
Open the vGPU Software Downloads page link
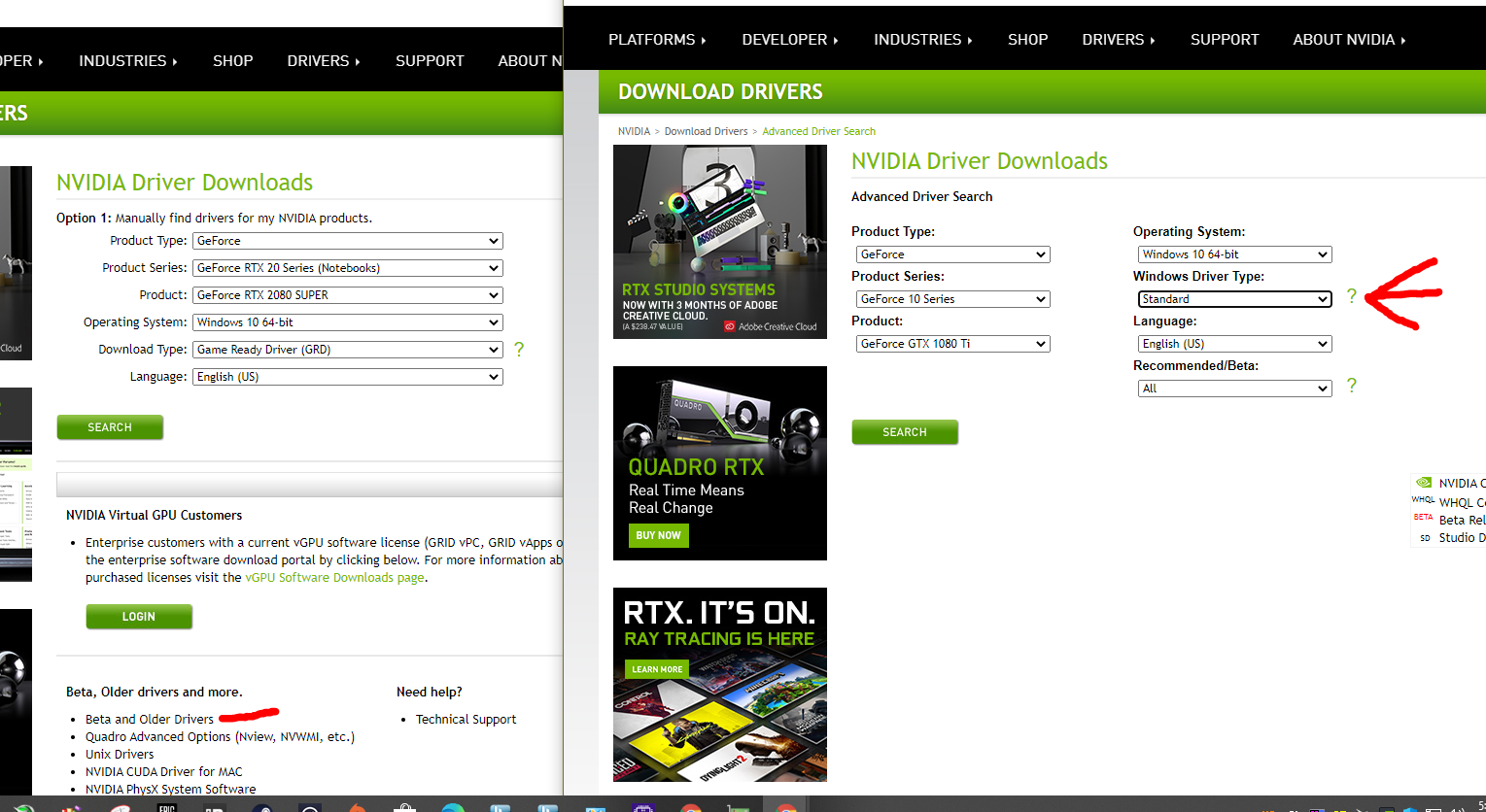[x=334, y=578]
